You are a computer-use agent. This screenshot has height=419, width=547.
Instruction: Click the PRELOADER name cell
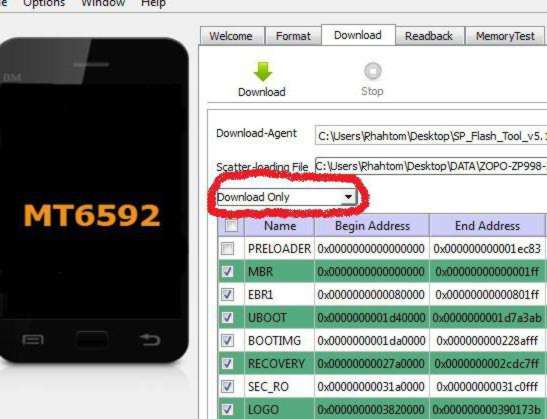(279, 249)
